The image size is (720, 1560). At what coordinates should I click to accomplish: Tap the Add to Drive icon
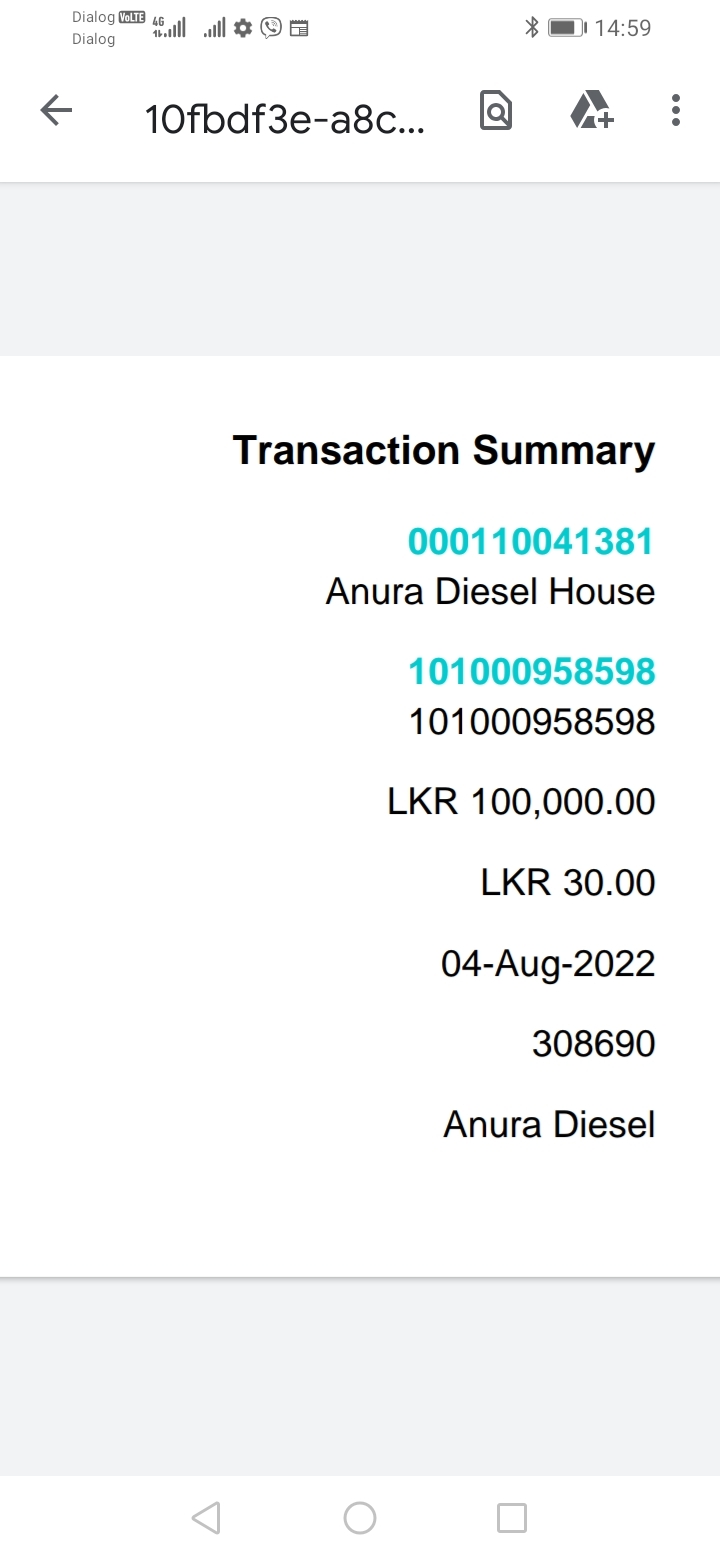click(x=591, y=111)
